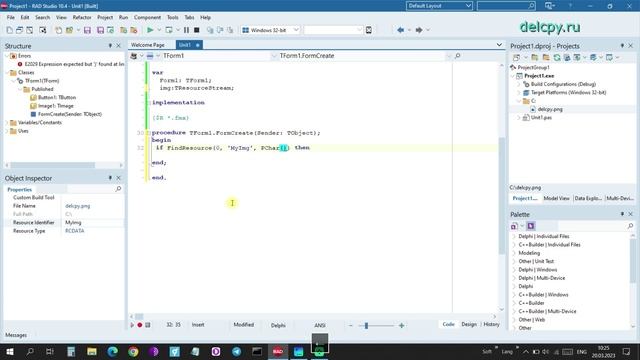The height and width of the screenshot is (360, 640).
Task: Expand the Unit1.pas node
Action: (519, 118)
